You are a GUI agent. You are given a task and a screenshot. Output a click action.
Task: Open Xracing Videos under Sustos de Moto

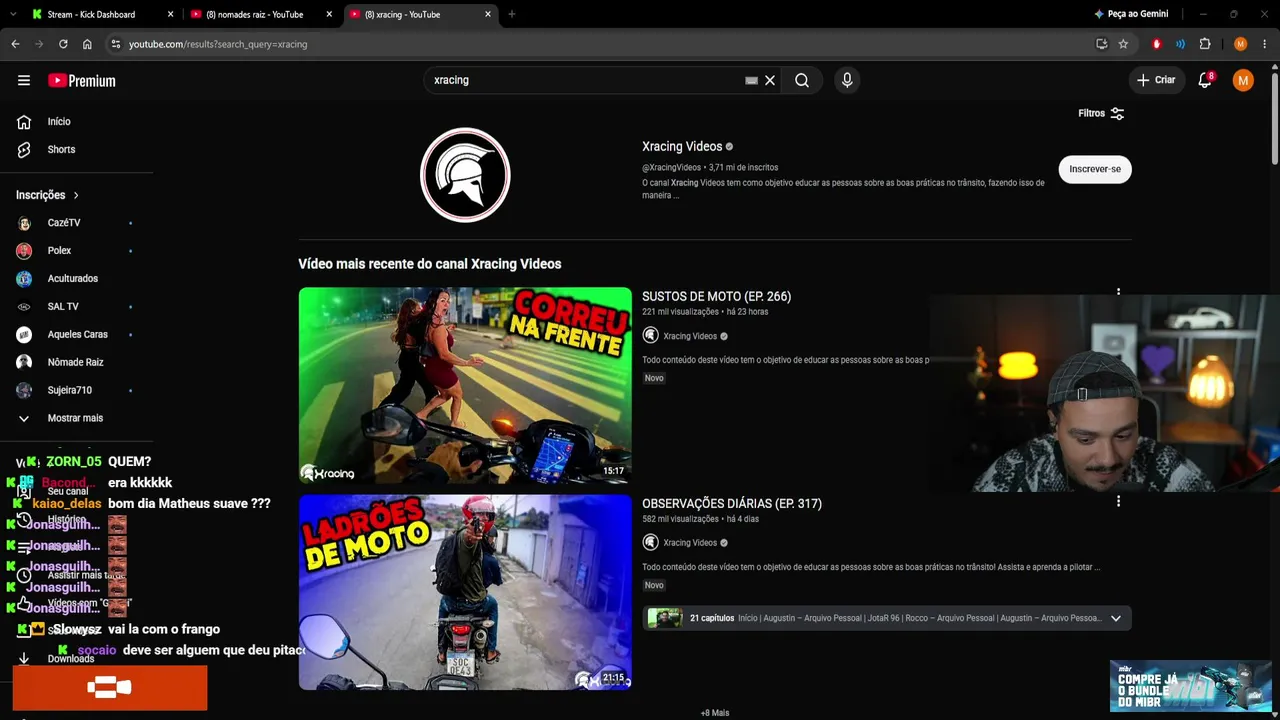pyautogui.click(x=690, y=336)
